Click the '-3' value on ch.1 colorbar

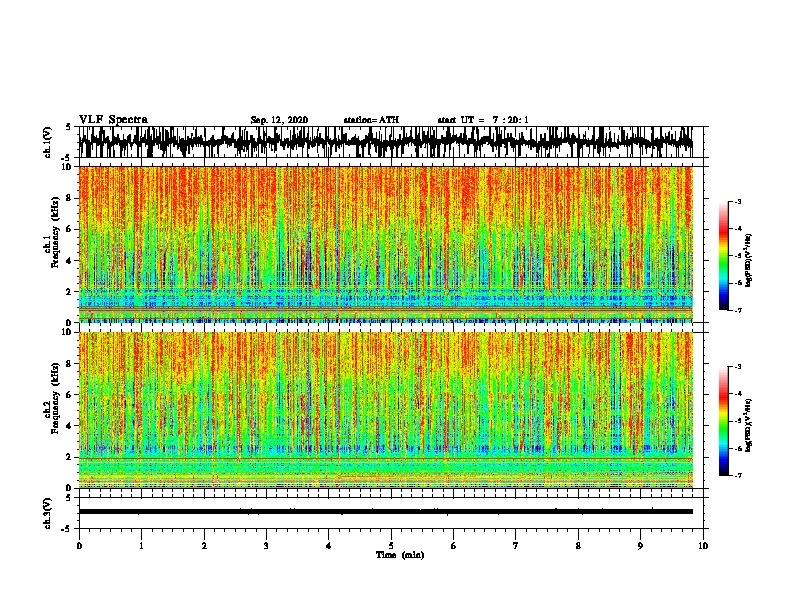(x=737, y=201)
